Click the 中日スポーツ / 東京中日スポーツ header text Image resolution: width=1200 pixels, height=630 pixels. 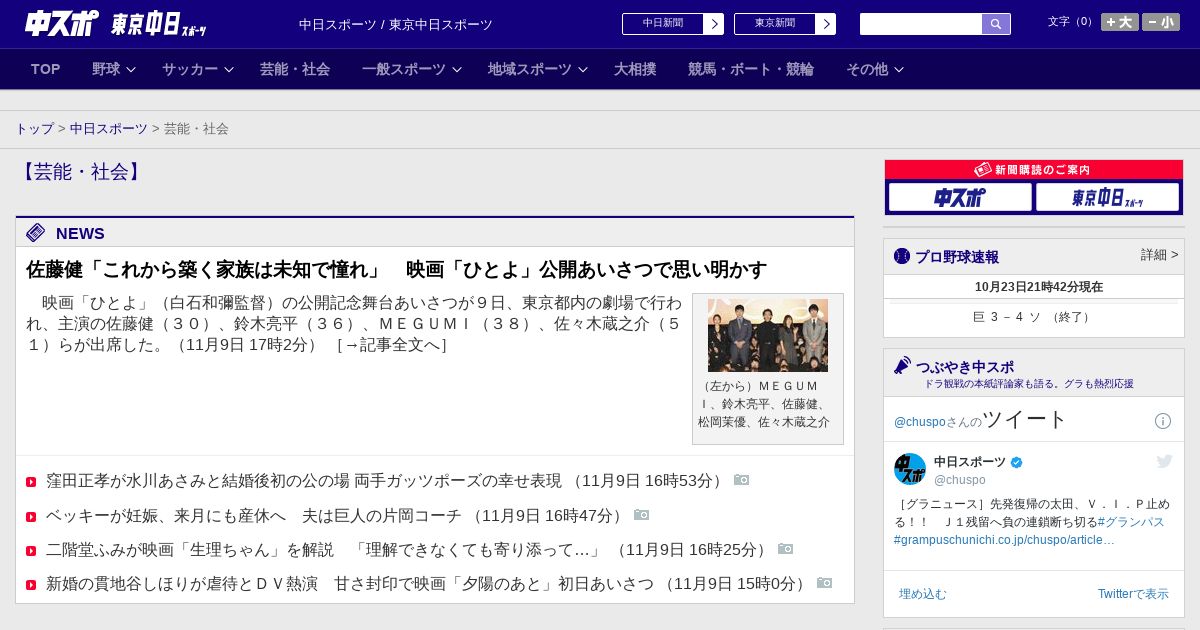pos(396,24)
